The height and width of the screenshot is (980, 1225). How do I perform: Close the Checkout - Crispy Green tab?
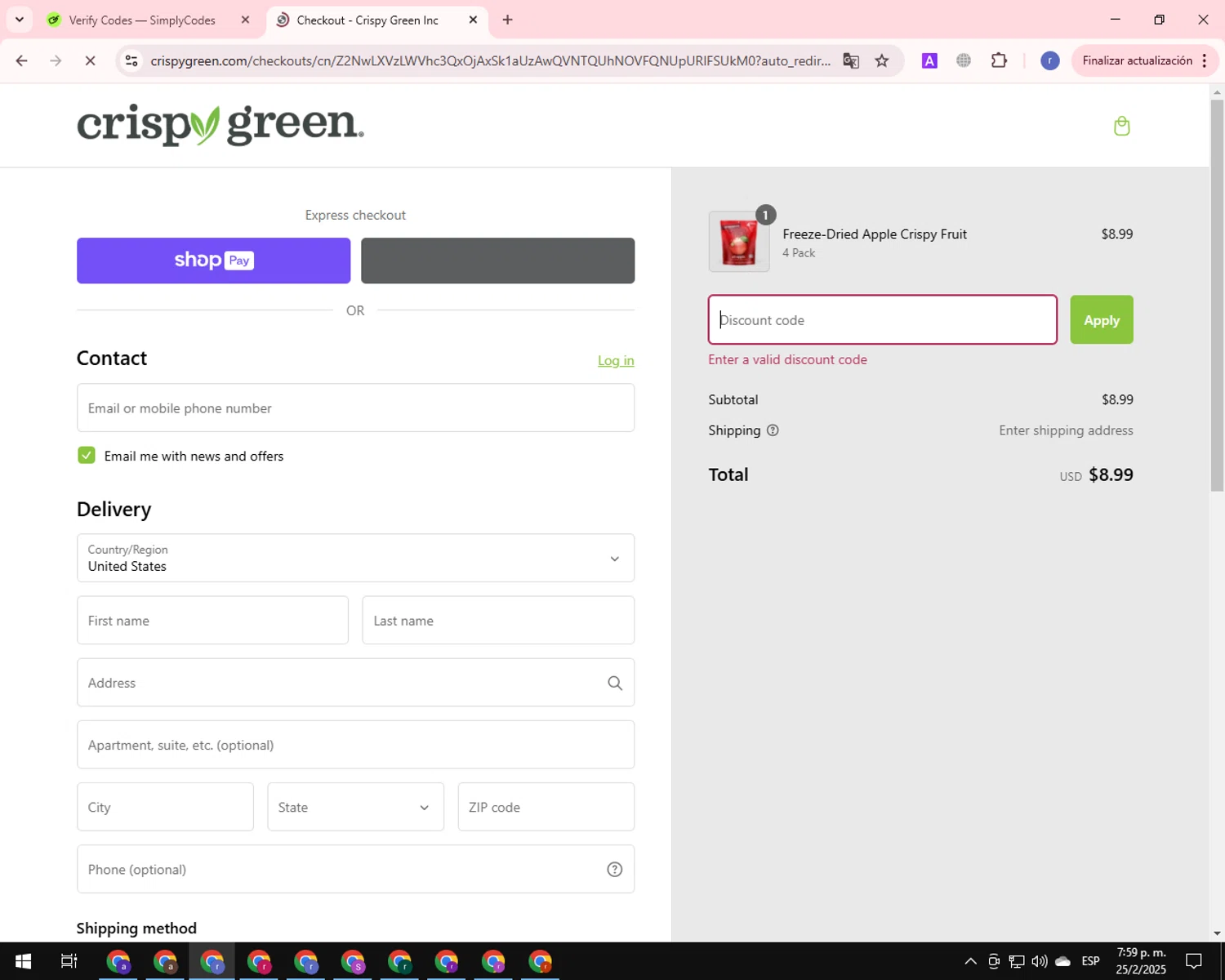(x=473, y=20)
